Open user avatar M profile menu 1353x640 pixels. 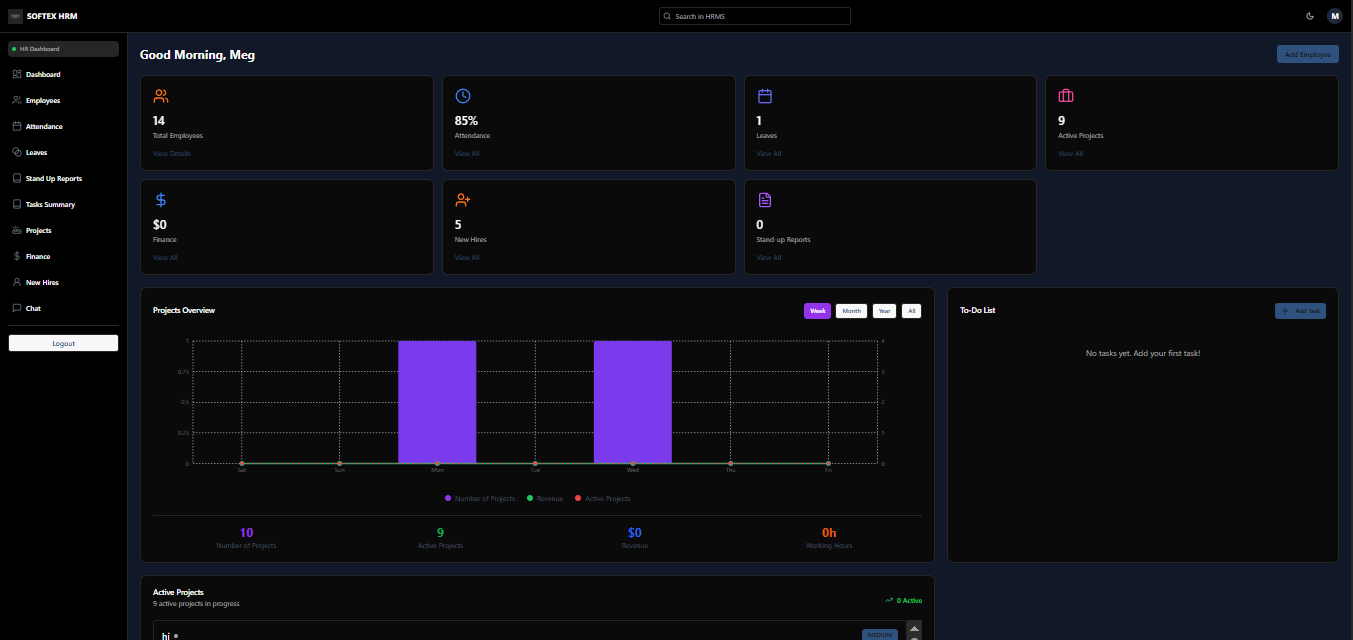(x=1334, y=16)
